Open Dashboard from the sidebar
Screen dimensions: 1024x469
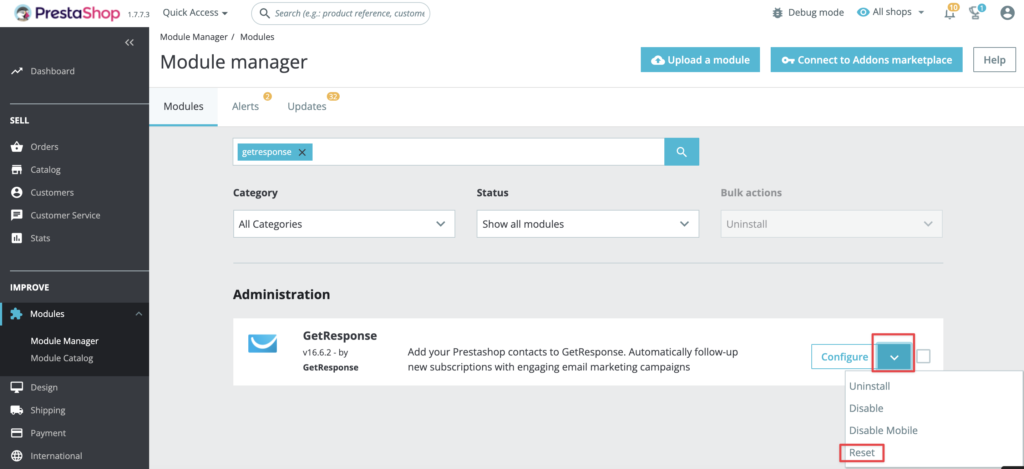(x=52, y=71)
